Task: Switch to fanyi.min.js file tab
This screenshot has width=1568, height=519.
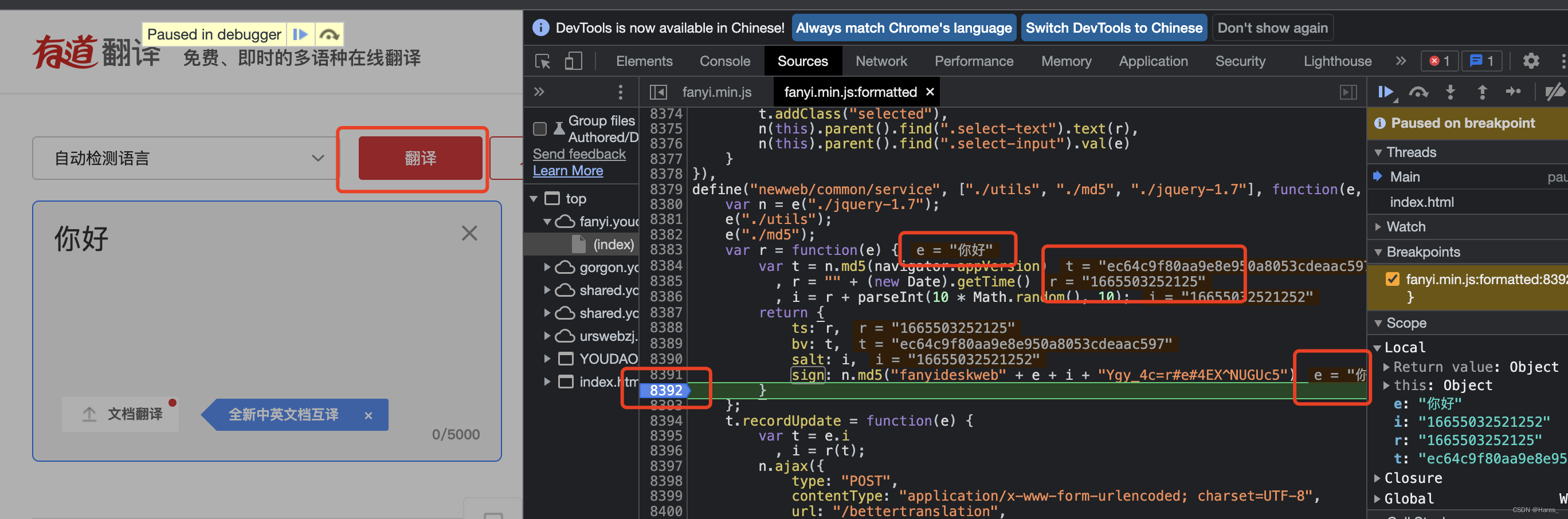Action: [x=716, y=92]
